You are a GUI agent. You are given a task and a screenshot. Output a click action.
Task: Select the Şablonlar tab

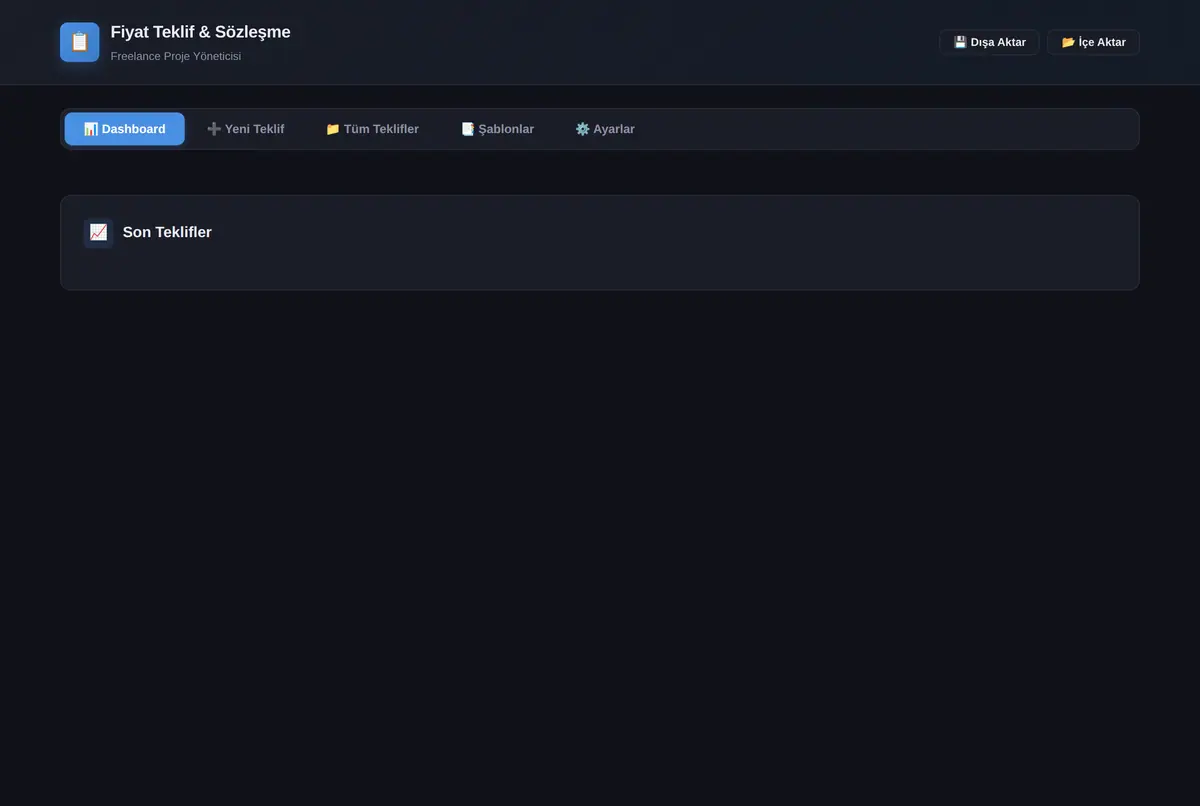[497, 129]
